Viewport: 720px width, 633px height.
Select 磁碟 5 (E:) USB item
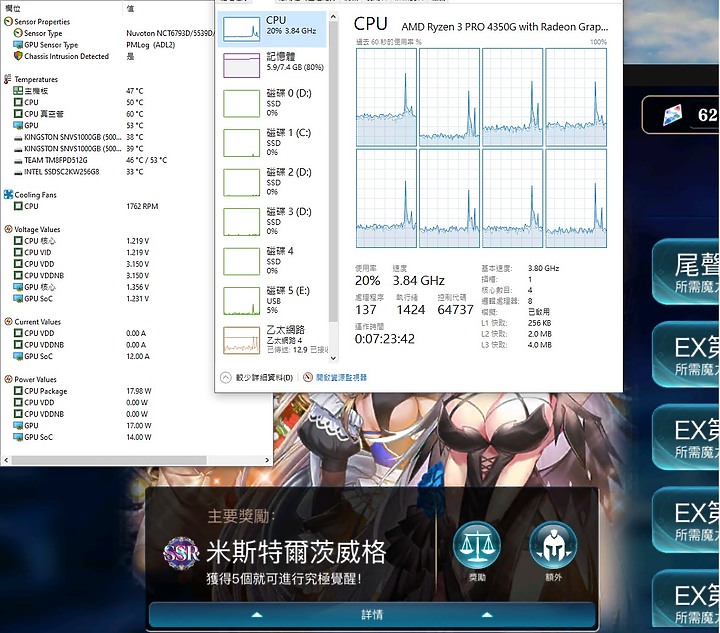(272, 301)
